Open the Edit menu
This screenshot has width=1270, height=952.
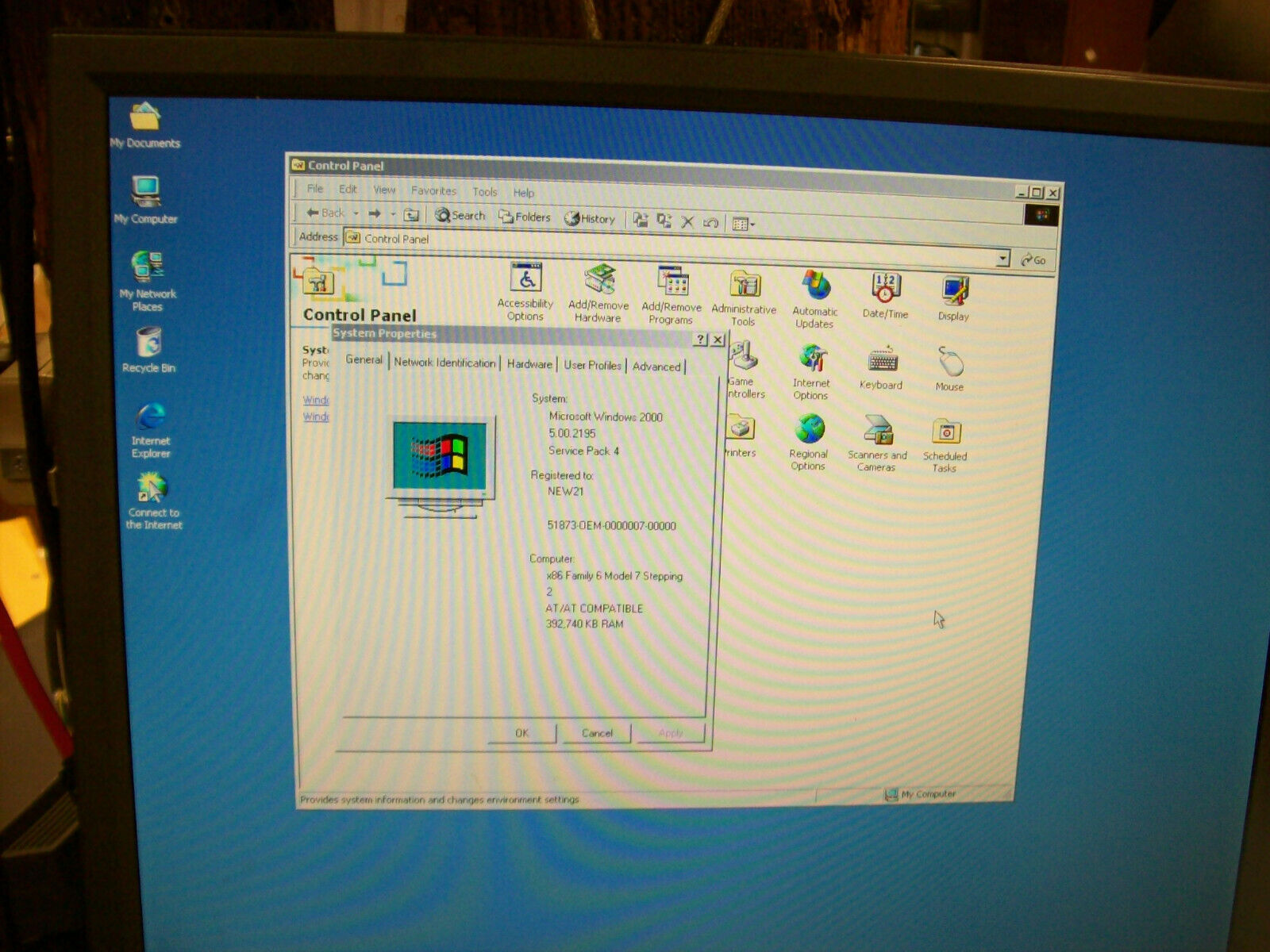348,189
